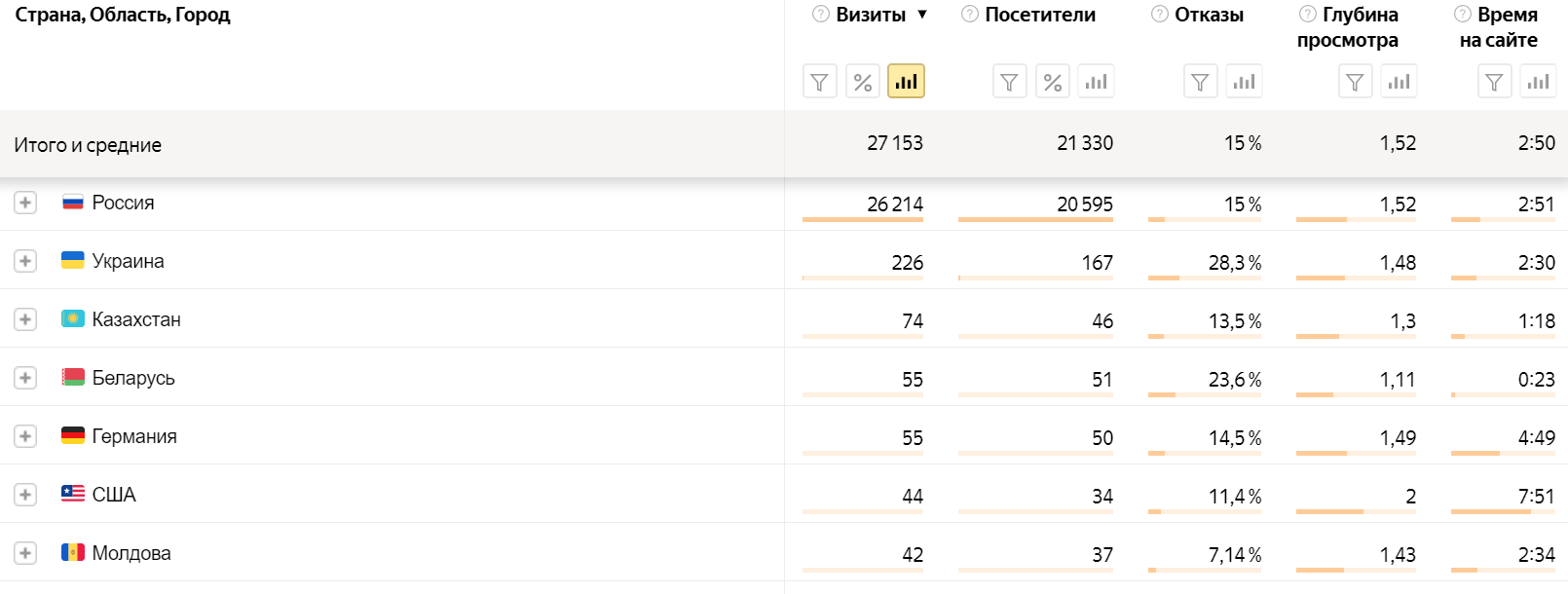Screen dimensions: 1568x594
Task: Sort by Визиты column header
Action: 872,15
